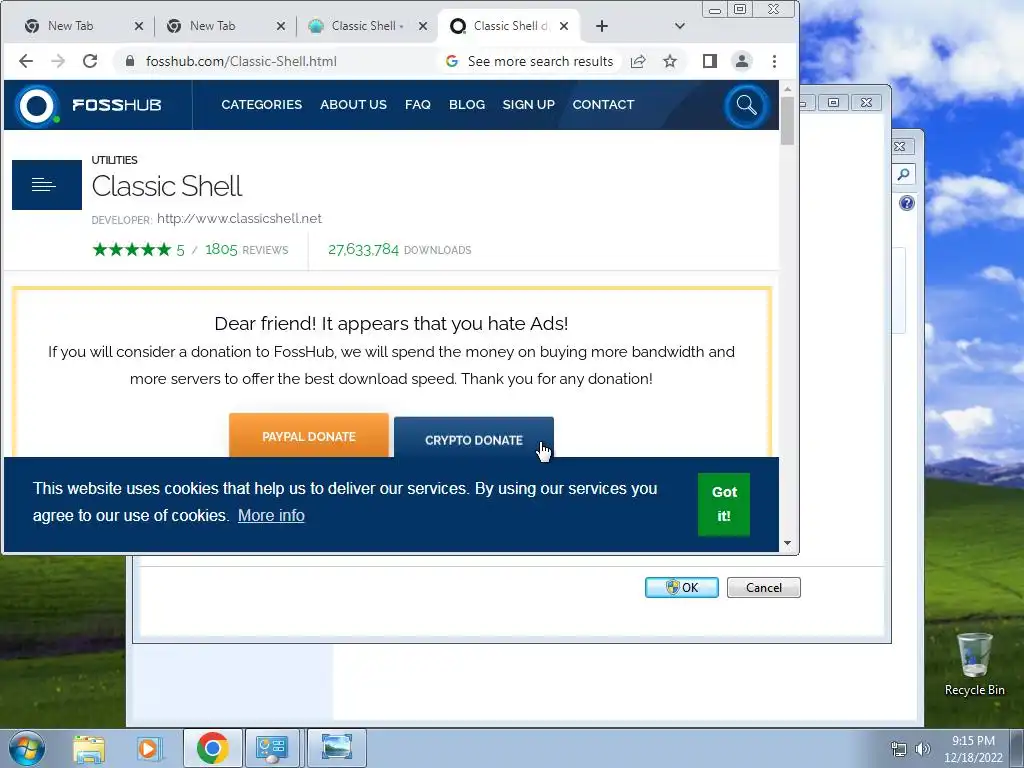
Task: Switch to the first New Tab
Action: point(71,26)
